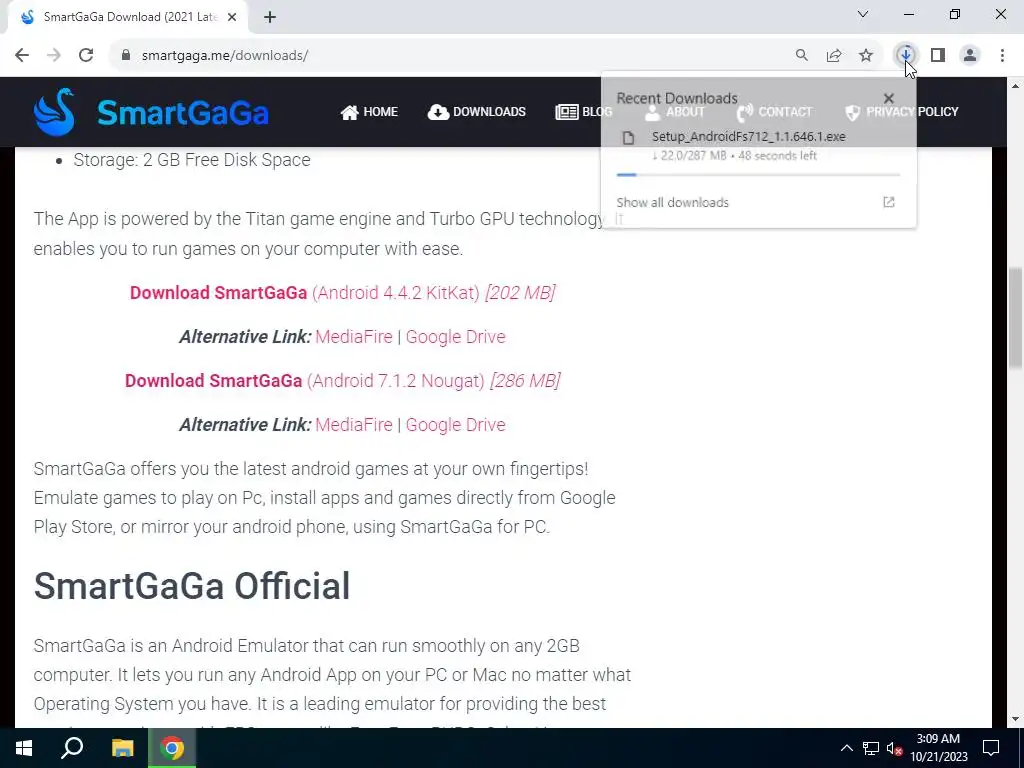
Task: Toggle the Chrome downloads toolbar icon
Action: coord(906,55)
